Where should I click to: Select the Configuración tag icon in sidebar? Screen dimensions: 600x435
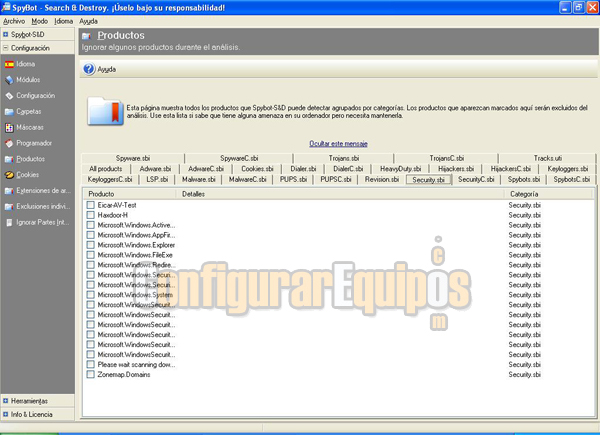click(9, 96)
